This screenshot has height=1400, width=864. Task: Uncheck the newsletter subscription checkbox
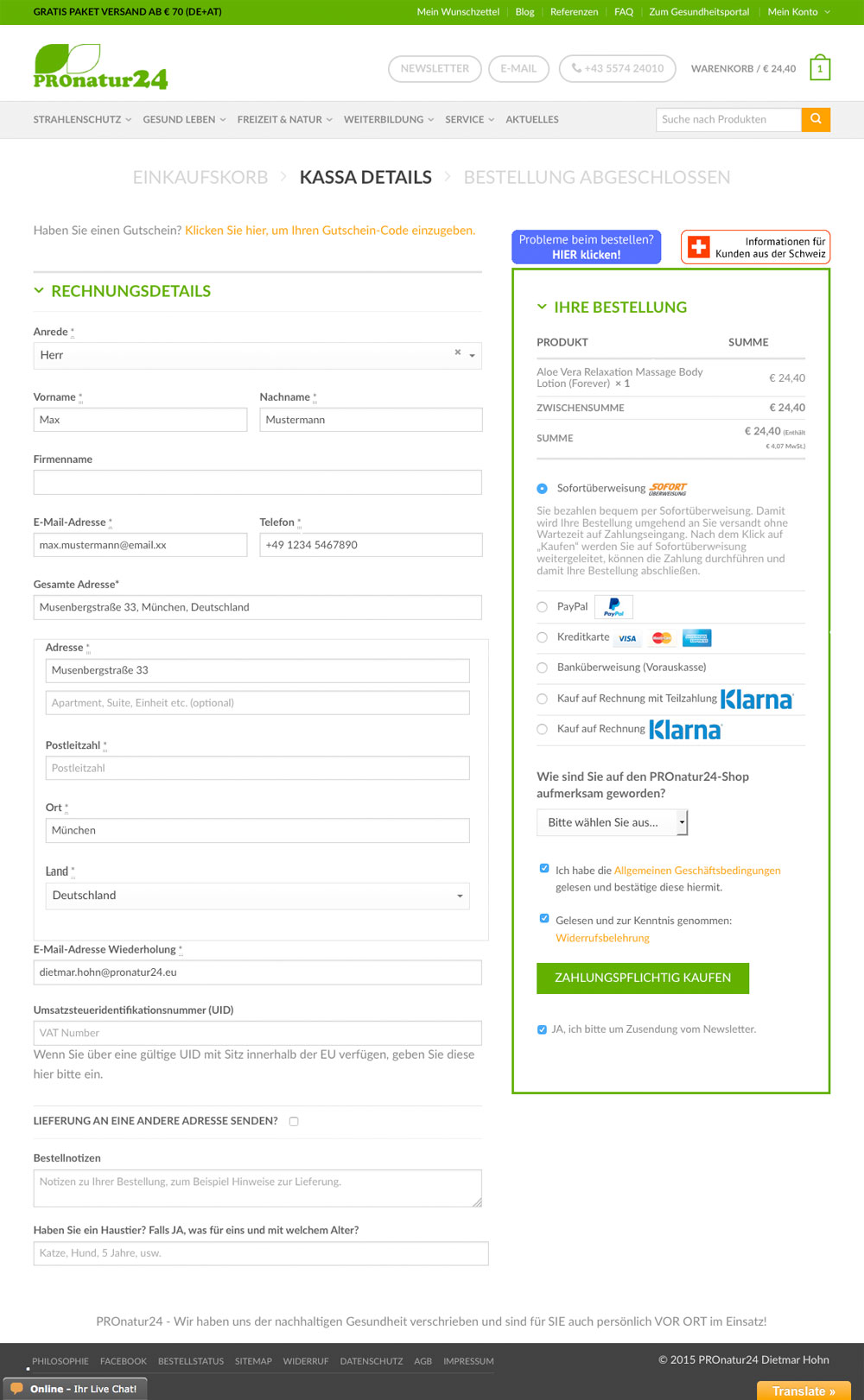tap(542, 1029)
